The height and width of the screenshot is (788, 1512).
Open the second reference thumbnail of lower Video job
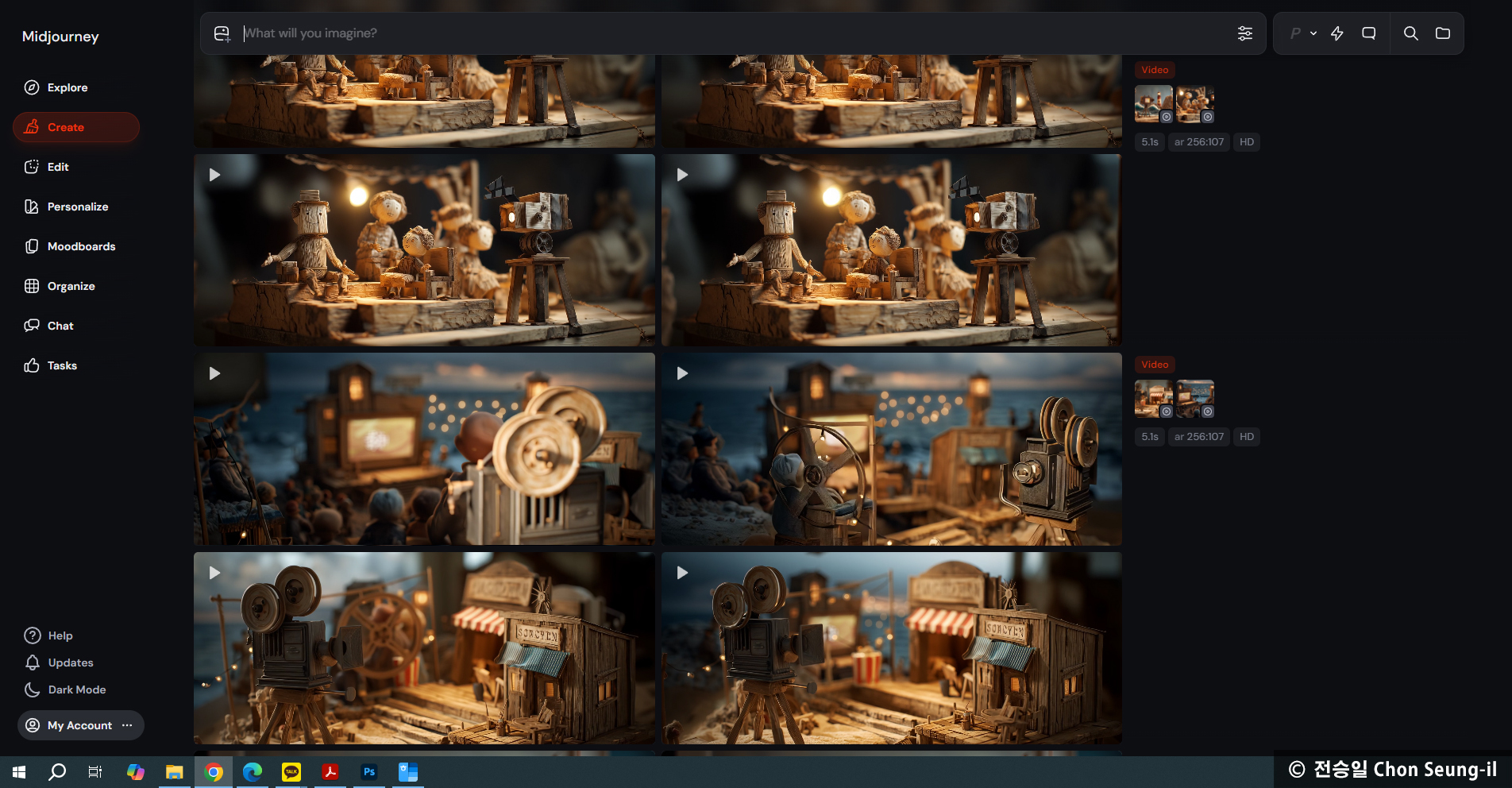pos(1195,399)
